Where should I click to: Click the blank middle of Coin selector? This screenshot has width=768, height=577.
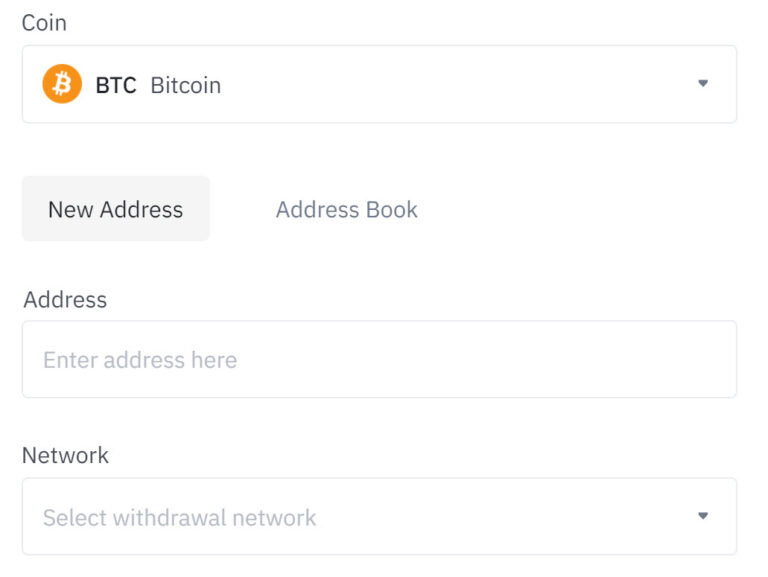[456, 84]
